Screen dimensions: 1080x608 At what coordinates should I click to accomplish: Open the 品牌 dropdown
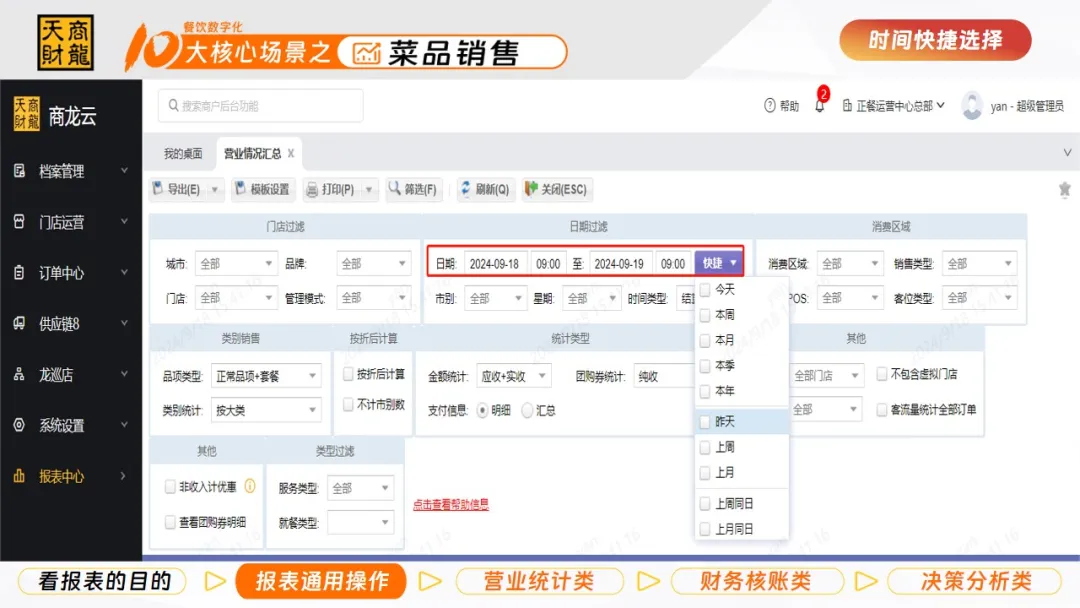point(373,264)
